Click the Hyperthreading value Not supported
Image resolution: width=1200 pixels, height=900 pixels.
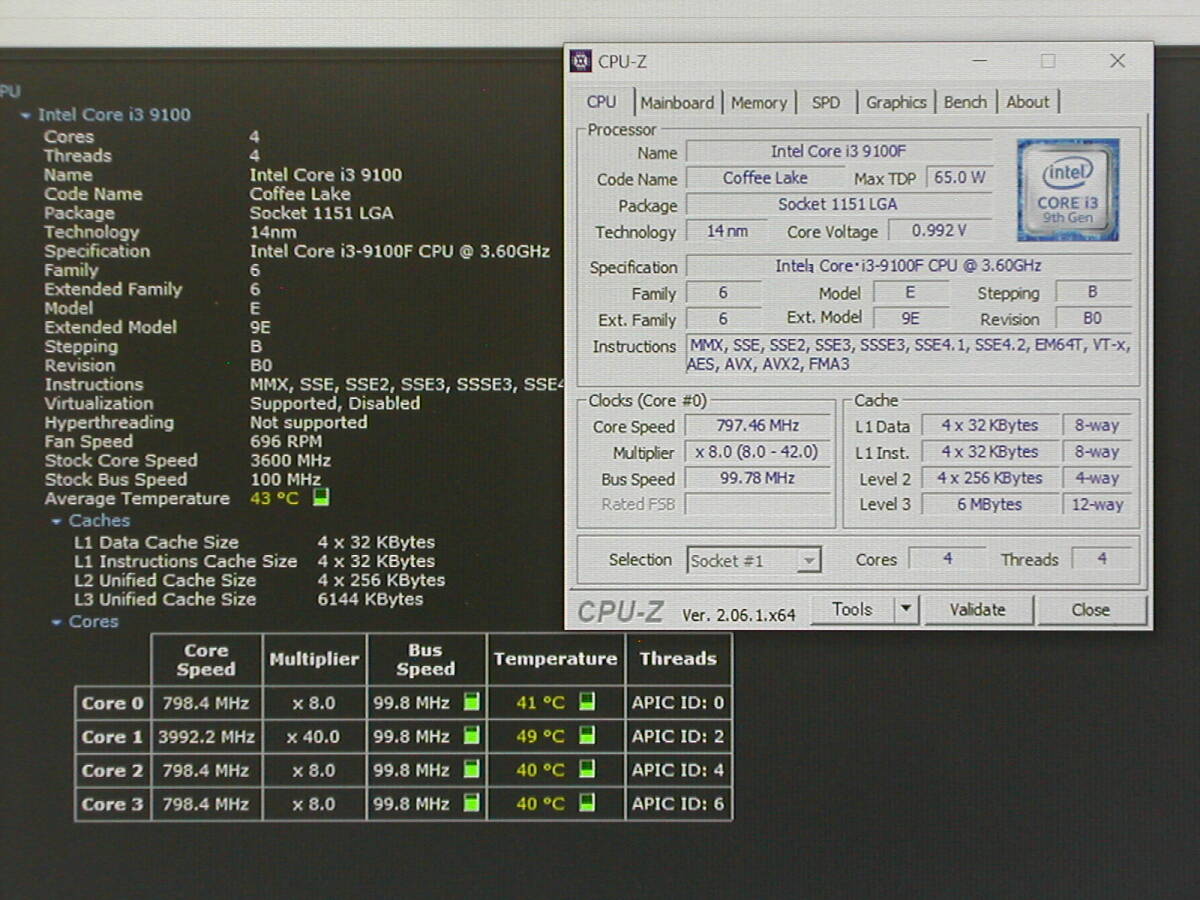click(x=308, y=422)
